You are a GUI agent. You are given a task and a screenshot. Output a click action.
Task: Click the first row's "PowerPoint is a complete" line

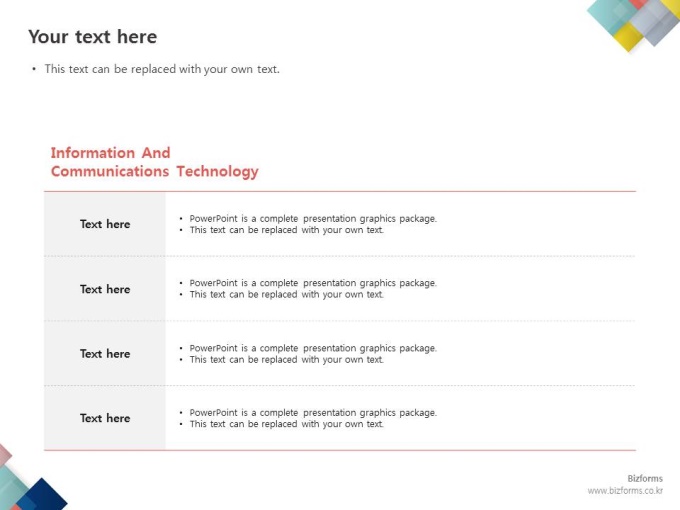pos(312,218)
